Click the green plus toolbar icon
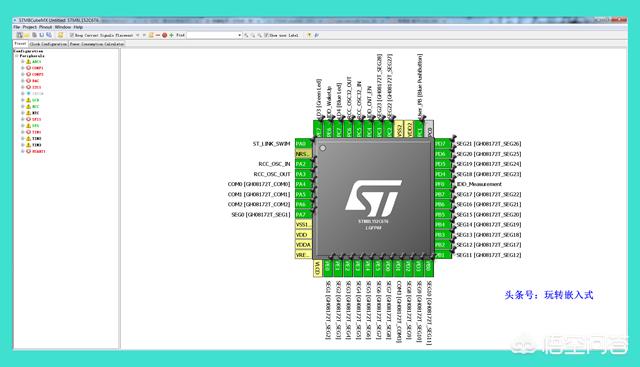Viewport: 640px width, 367px height. [x=171, y=35]
